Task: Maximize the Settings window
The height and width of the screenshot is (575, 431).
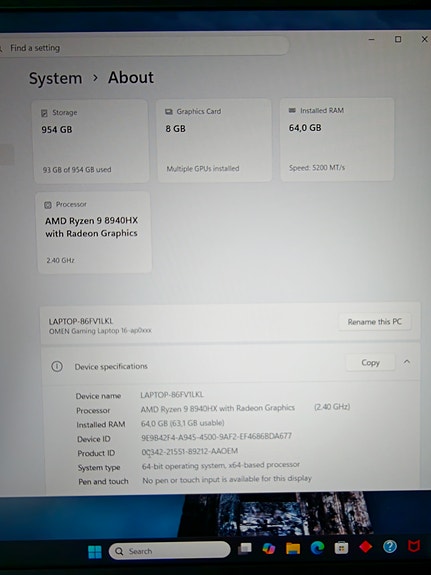Action: [398, 39]
